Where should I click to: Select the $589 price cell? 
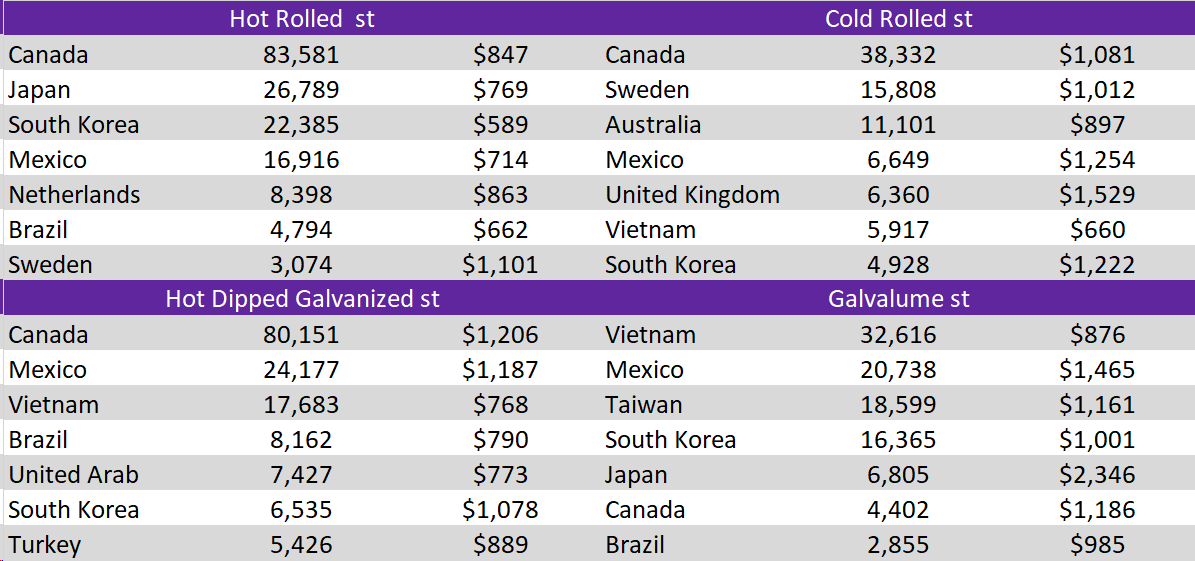[x=500, y=125]
